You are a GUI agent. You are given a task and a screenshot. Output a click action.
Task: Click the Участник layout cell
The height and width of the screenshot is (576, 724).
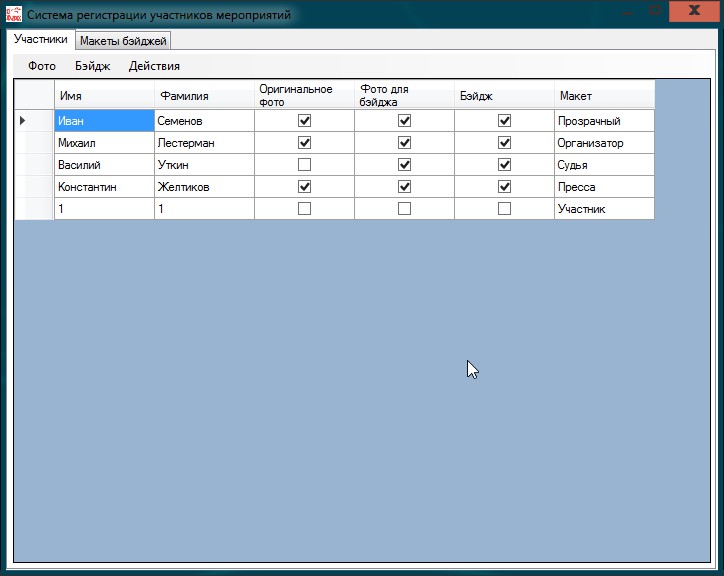(x=605, y=208)
